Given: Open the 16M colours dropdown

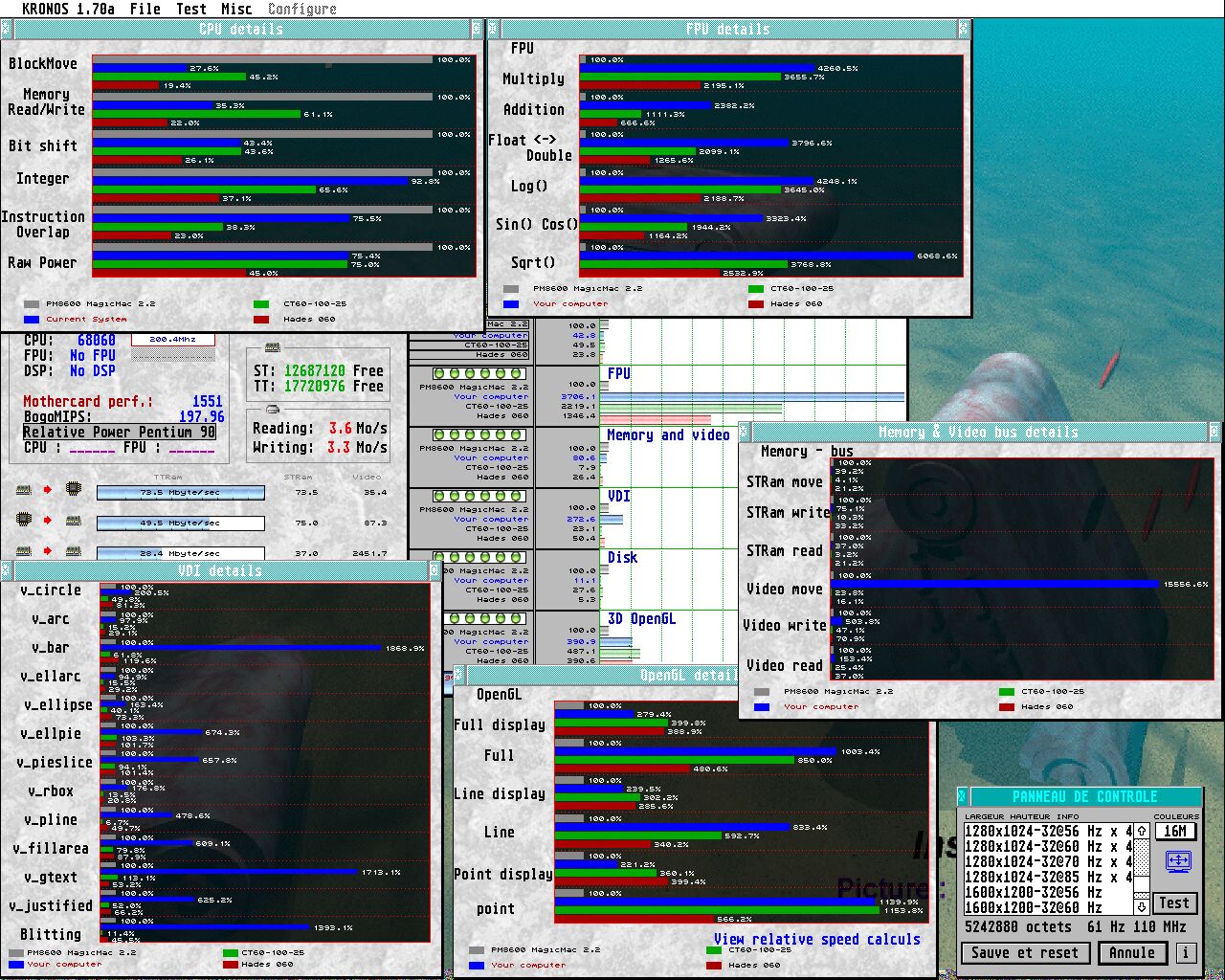Looking at the screenshot, I should point(1175,832).
